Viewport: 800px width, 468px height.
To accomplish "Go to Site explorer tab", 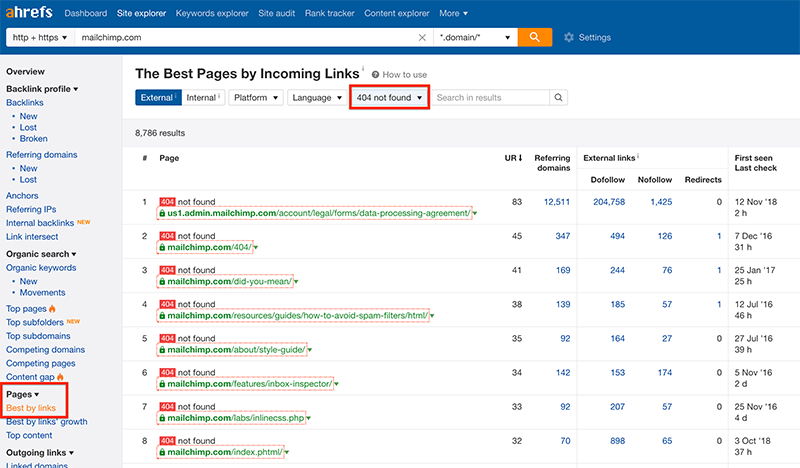I will click(x=141, y=13).
